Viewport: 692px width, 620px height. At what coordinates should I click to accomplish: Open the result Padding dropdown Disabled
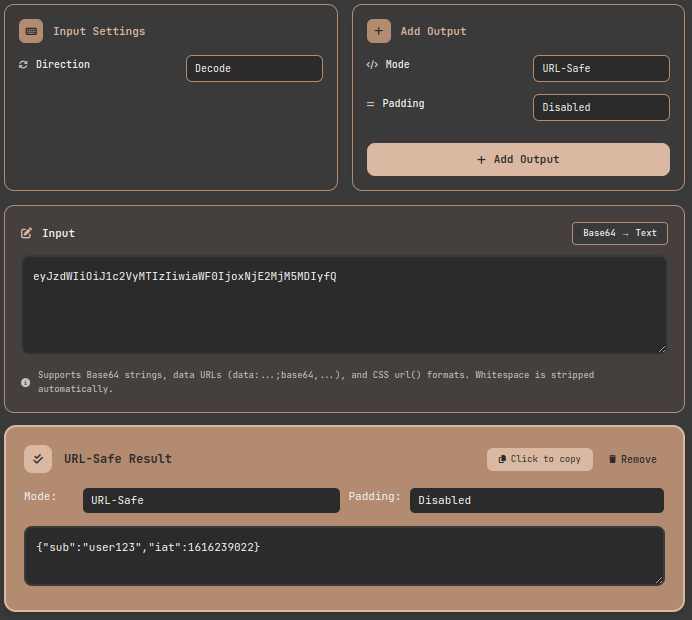[537, 500]
